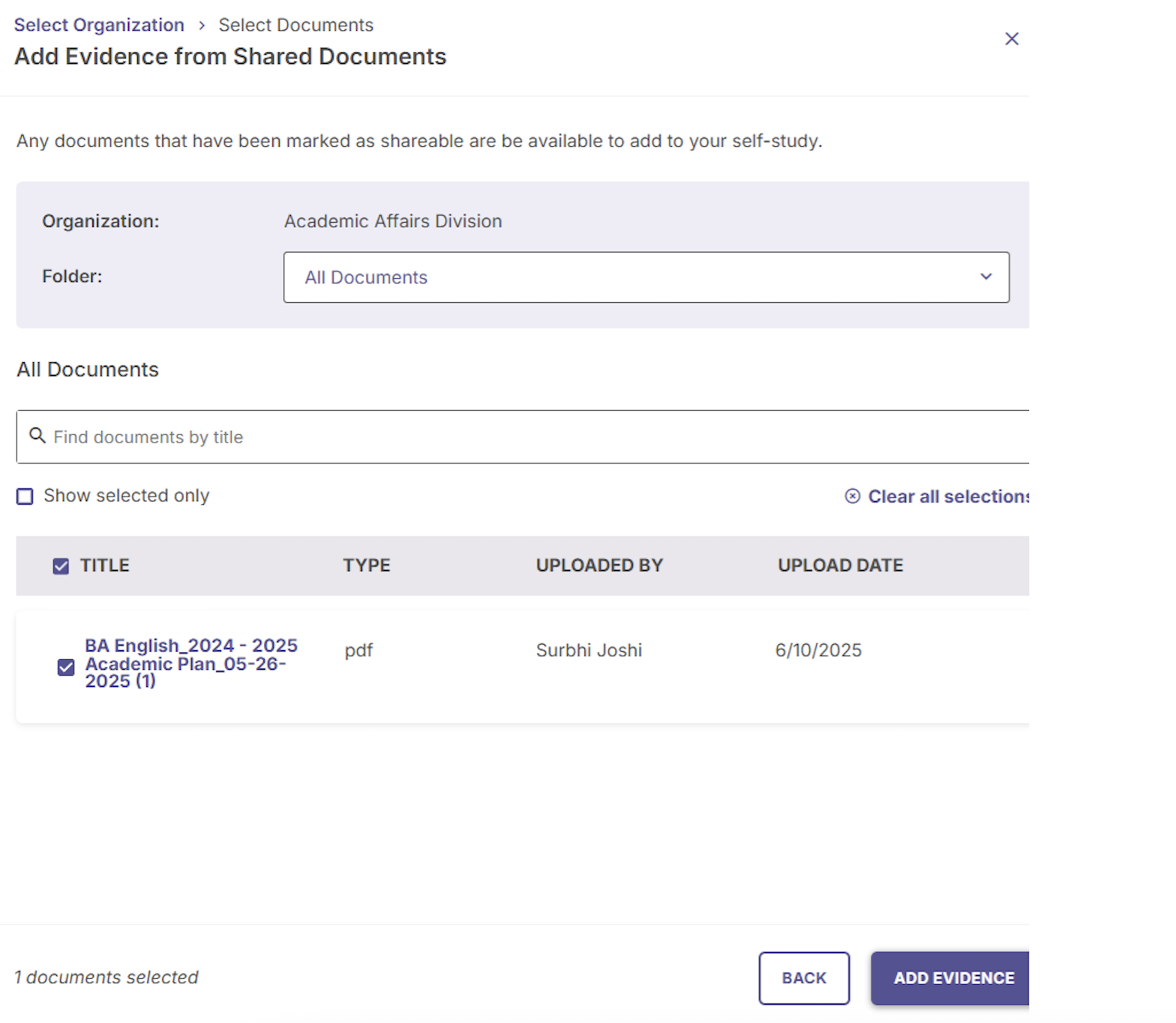Open the Folder dropdown showing All Documents
Screen dimensions: 1176x1023
[646, 277]
